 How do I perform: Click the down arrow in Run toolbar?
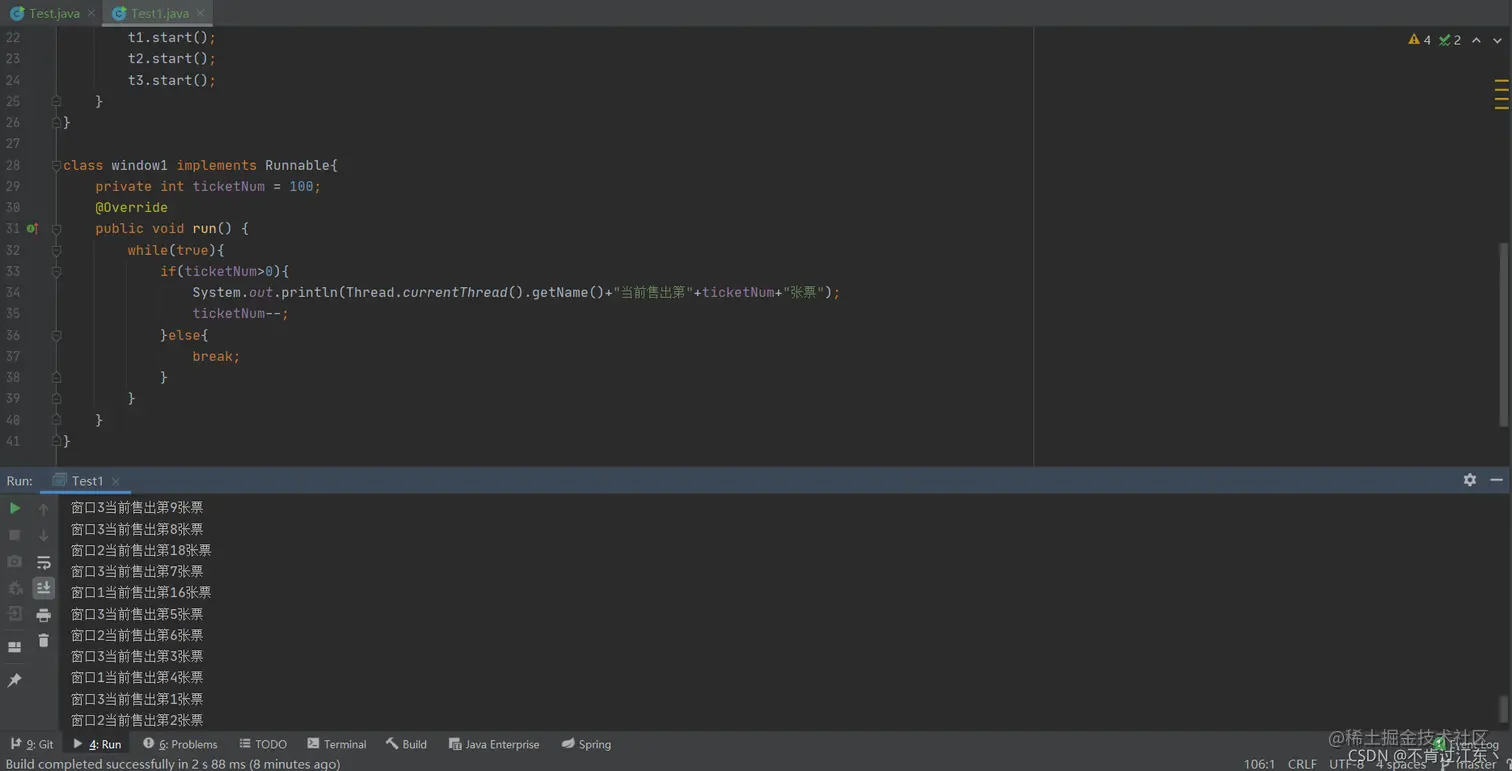[x=43, y=535]
